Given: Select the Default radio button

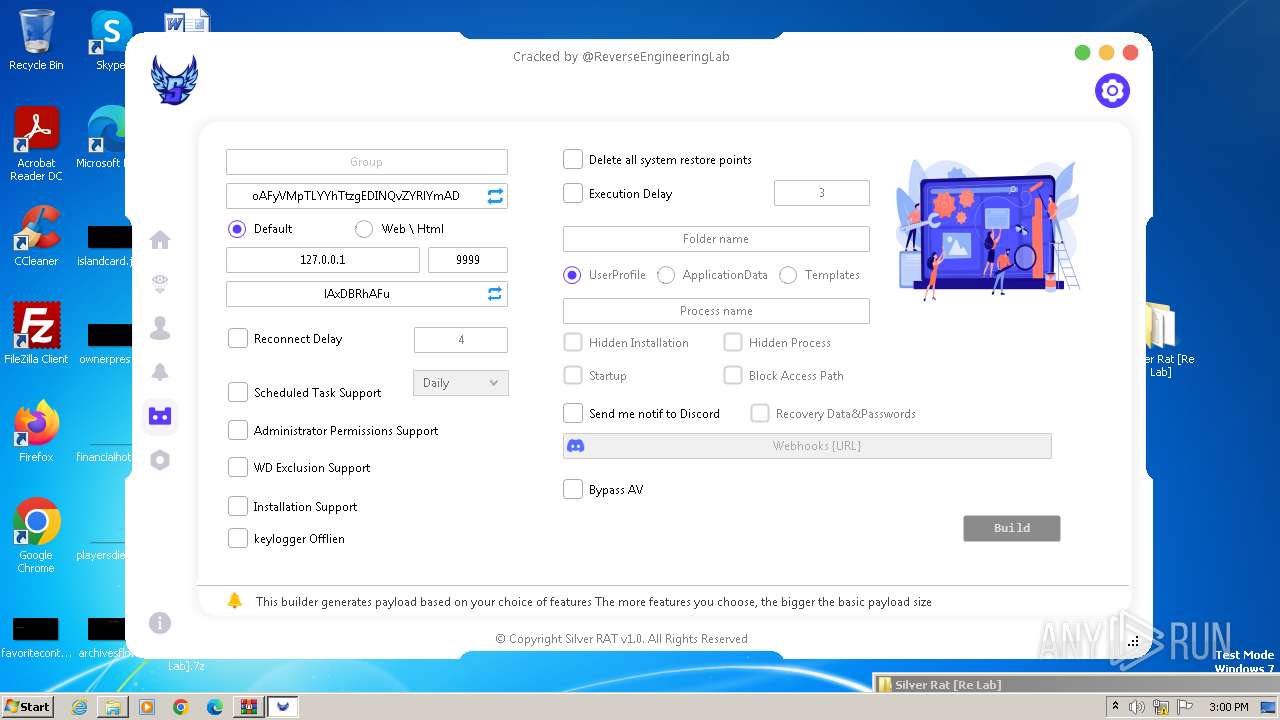Looking at the screenshot, I should (237, 229).
